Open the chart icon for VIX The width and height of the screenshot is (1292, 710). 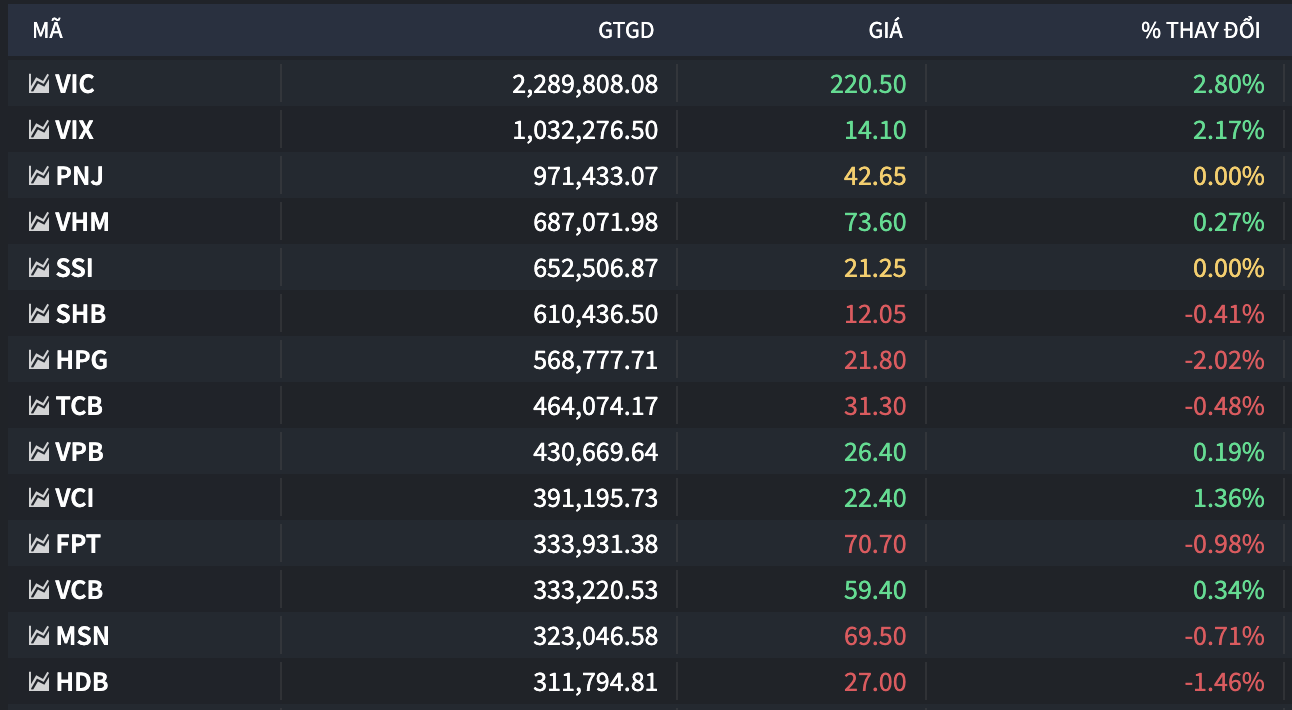(x=39, y=130)
